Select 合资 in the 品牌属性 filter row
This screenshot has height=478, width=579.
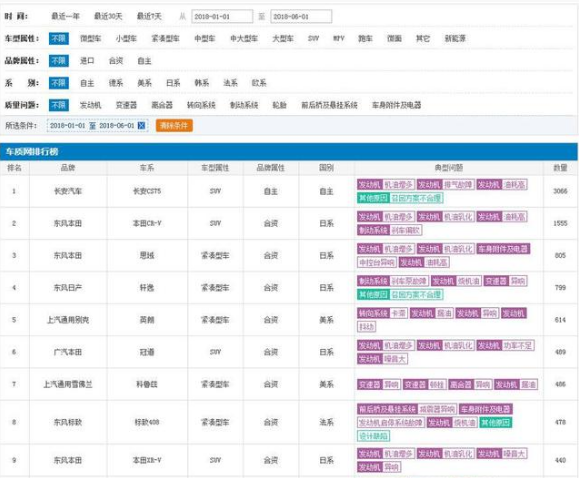pos(116,61)
